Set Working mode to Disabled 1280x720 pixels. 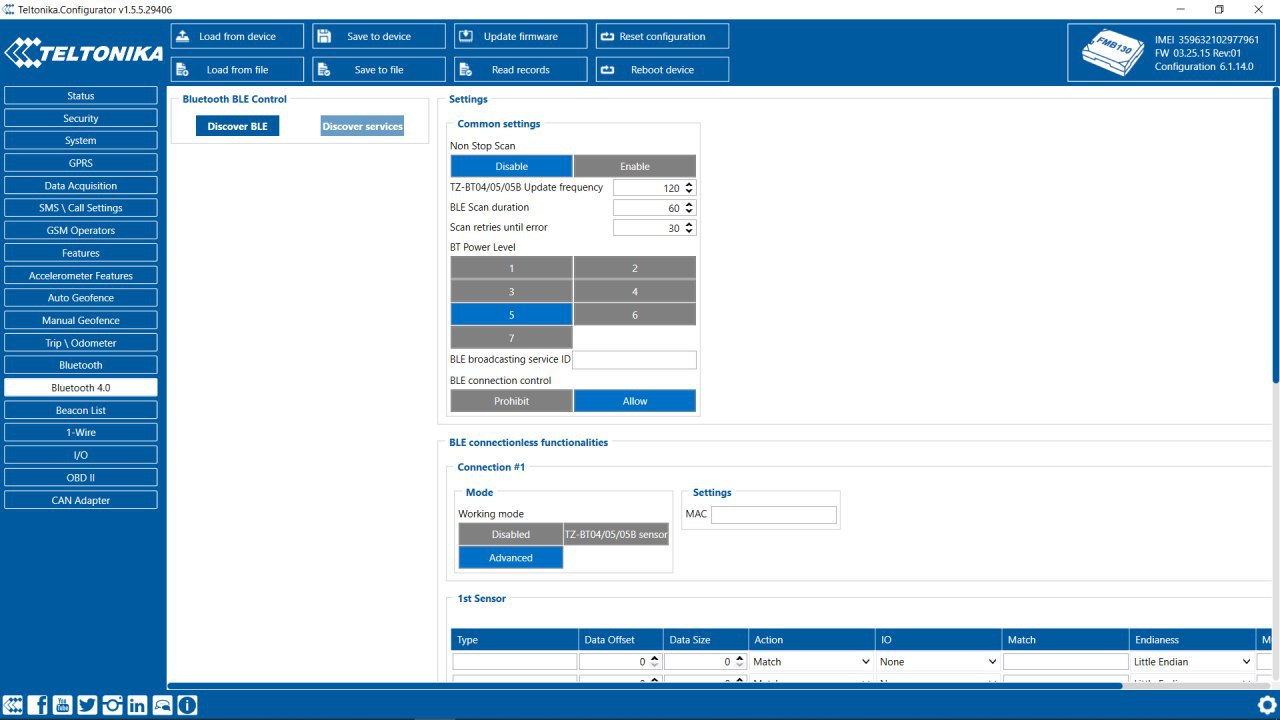coord(511,534)
